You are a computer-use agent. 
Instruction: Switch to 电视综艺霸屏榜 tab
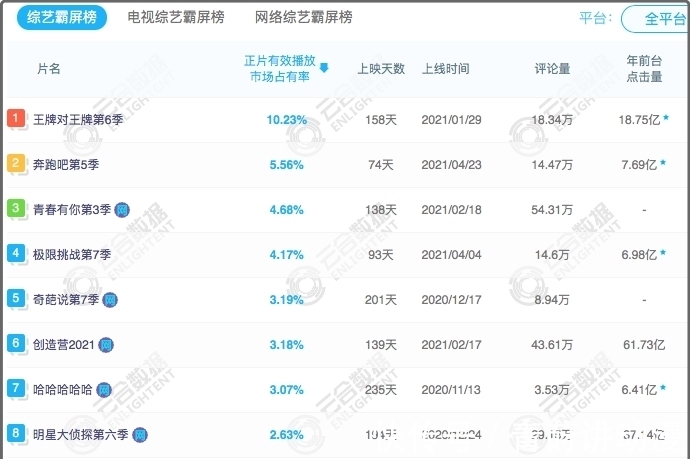pos(176,17)
